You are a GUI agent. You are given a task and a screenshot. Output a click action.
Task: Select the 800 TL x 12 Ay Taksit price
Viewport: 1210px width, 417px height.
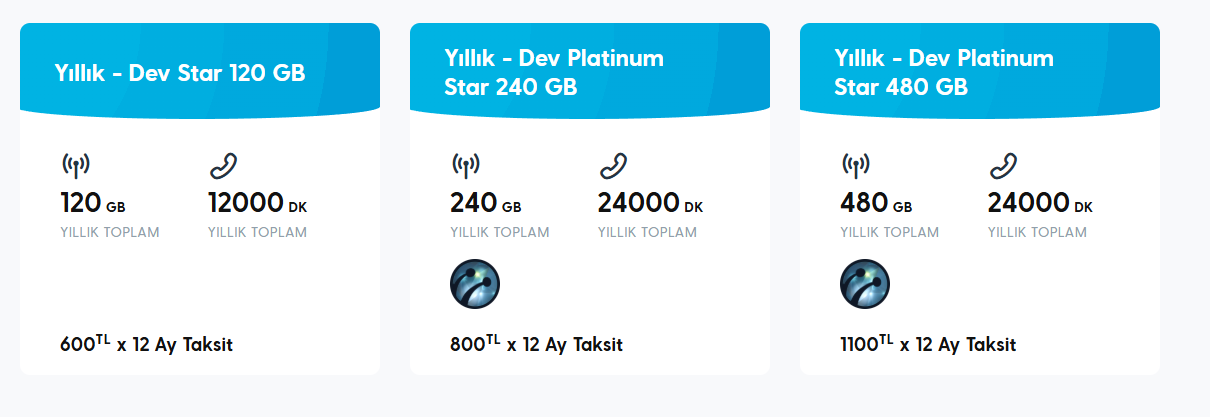click(x=536, y=345)
